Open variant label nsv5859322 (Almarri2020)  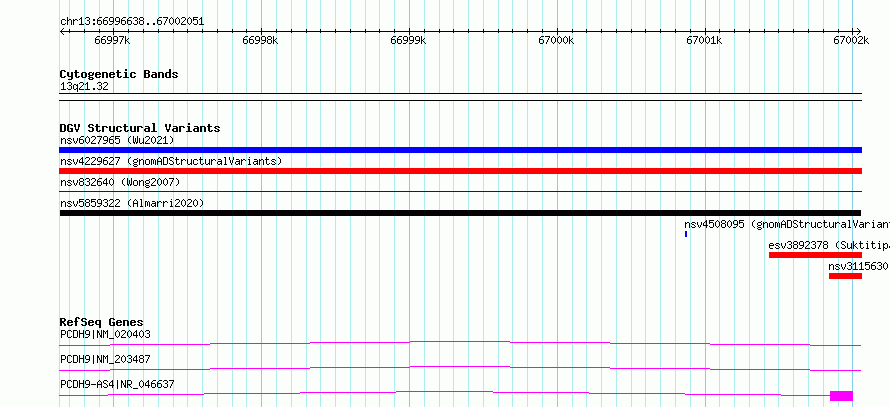tap(132, 203)
